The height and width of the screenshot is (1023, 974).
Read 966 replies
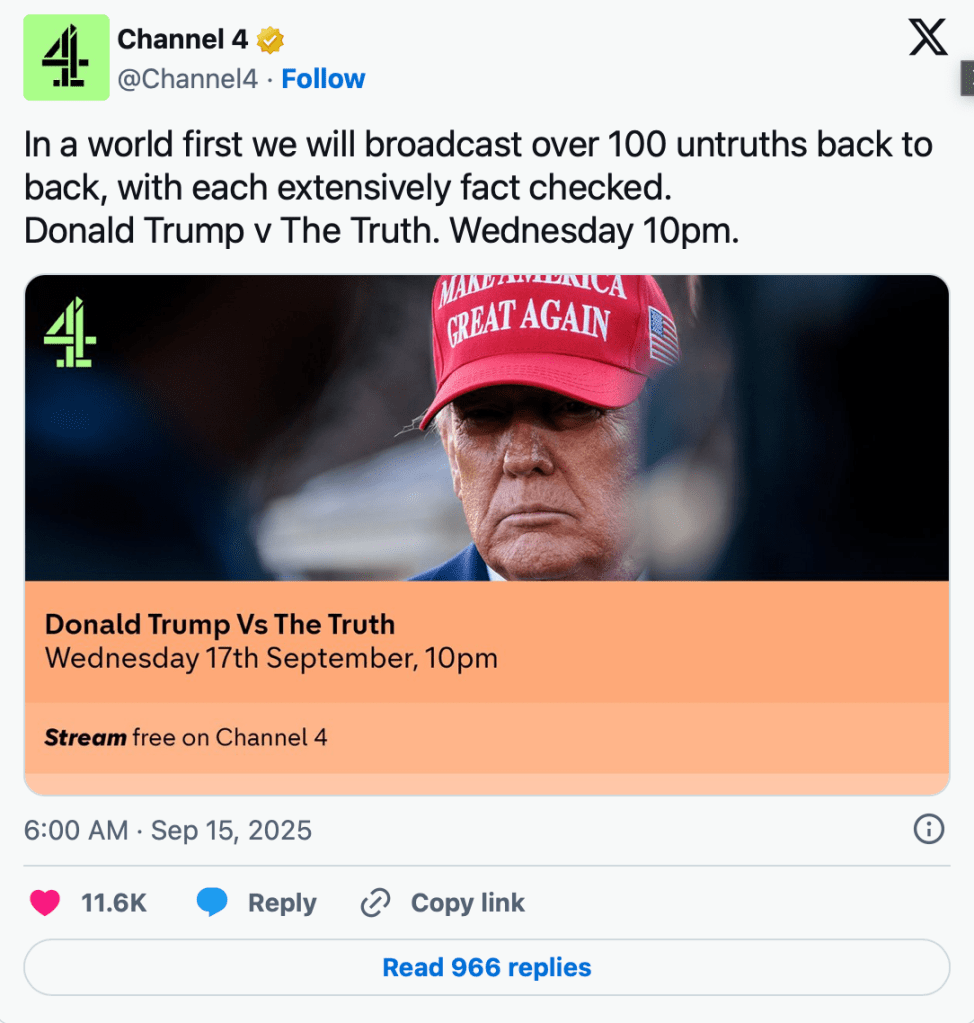[487, 967]
